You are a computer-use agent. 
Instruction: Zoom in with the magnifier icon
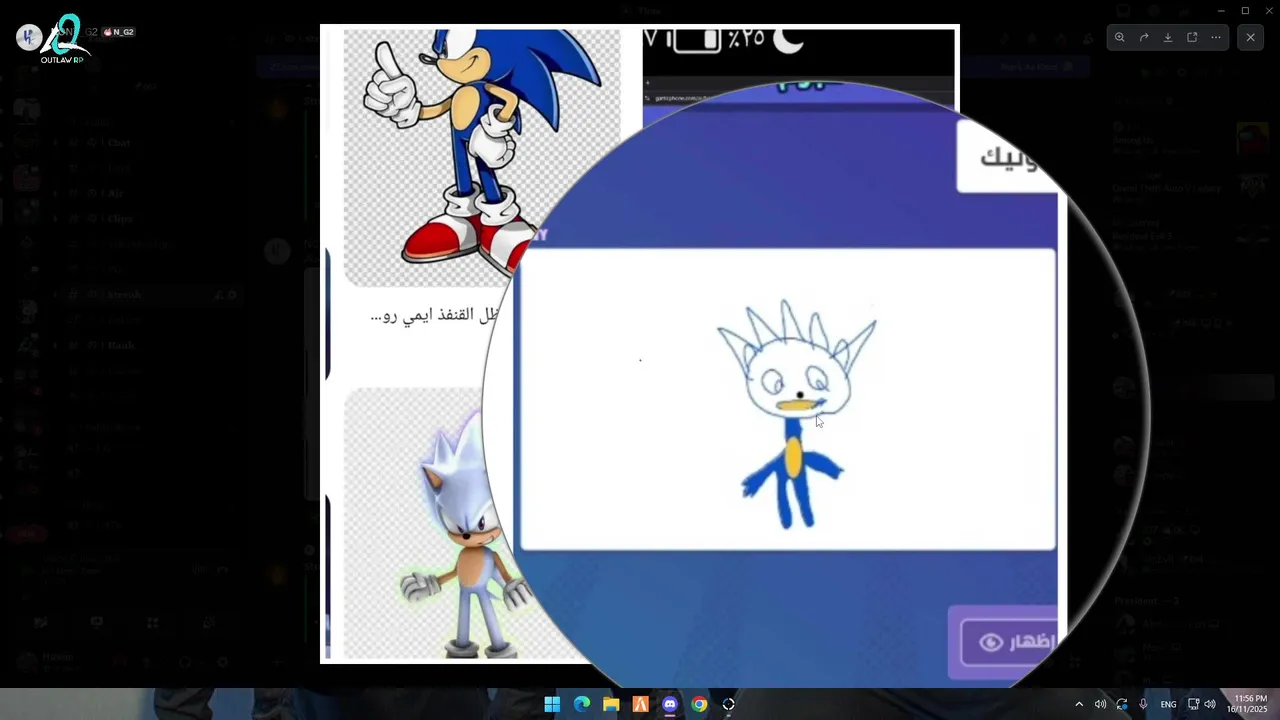[1120, 37]
